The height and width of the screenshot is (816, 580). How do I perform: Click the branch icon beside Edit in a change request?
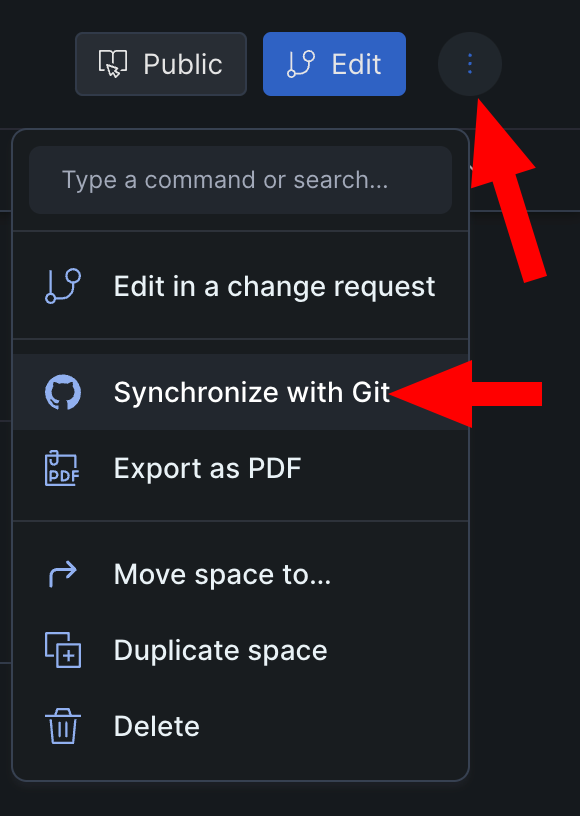tap(61, 286)
